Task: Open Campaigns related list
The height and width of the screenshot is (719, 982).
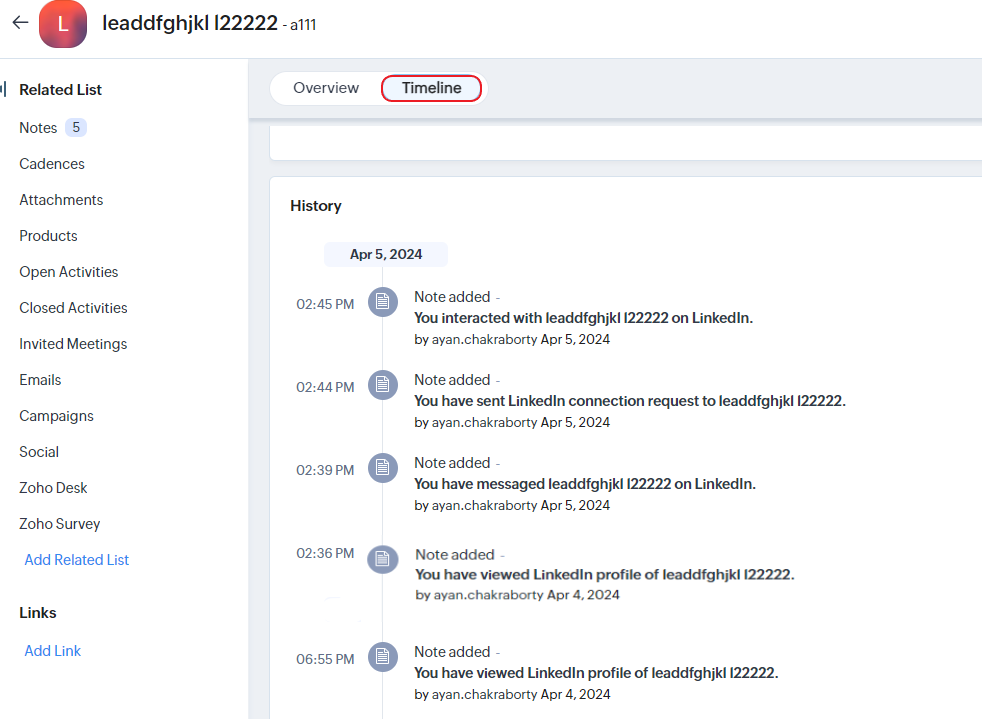Action: 56,416
